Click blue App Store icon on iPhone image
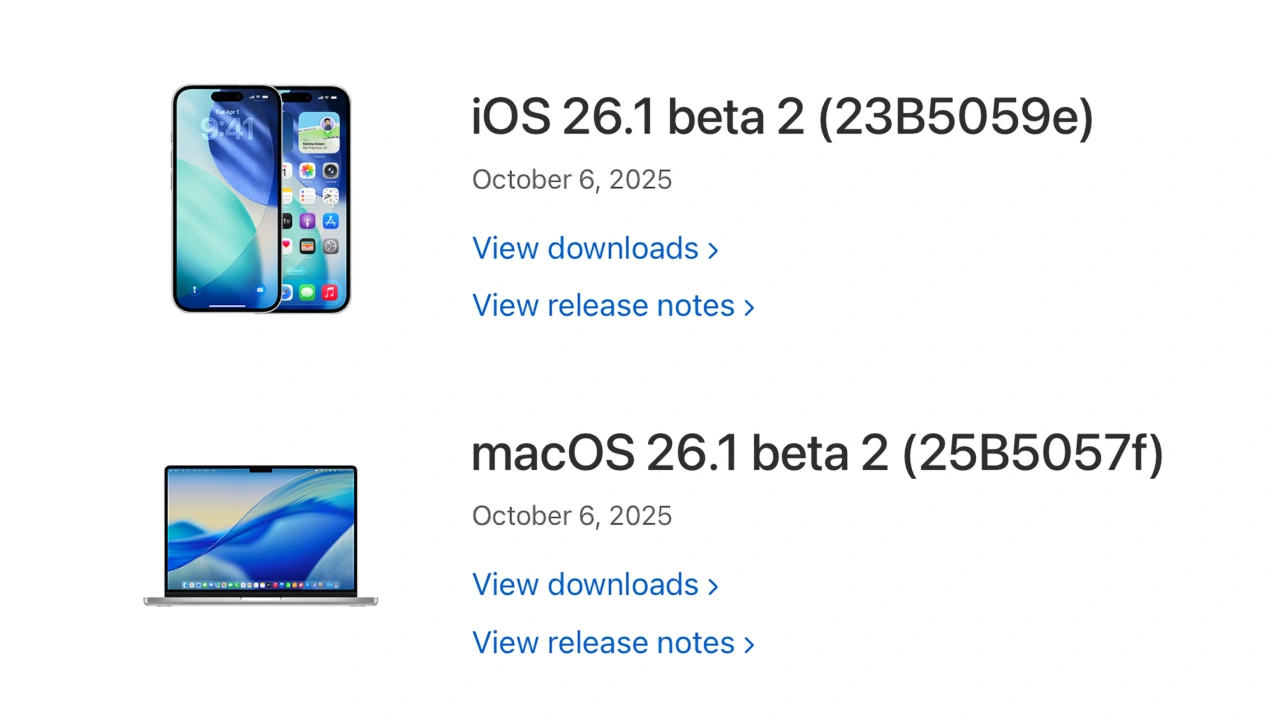Image resolution: width=1280 pixels, height=720 pixels. click(330, 221)
